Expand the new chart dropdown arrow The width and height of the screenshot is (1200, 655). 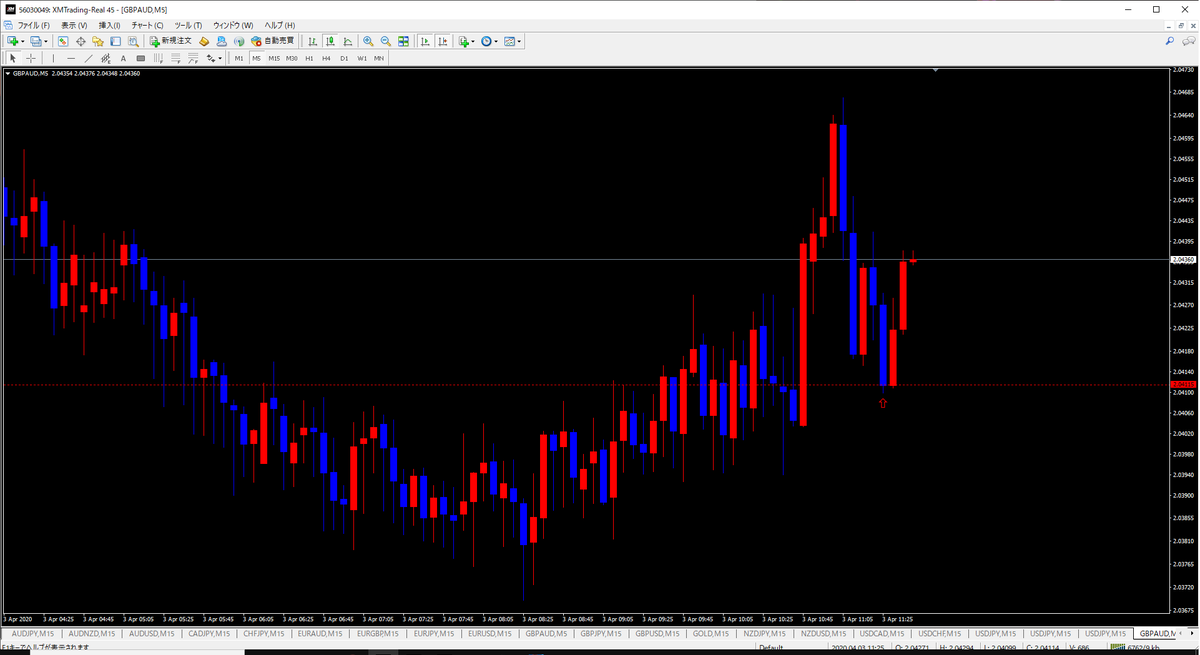point(22,41)
